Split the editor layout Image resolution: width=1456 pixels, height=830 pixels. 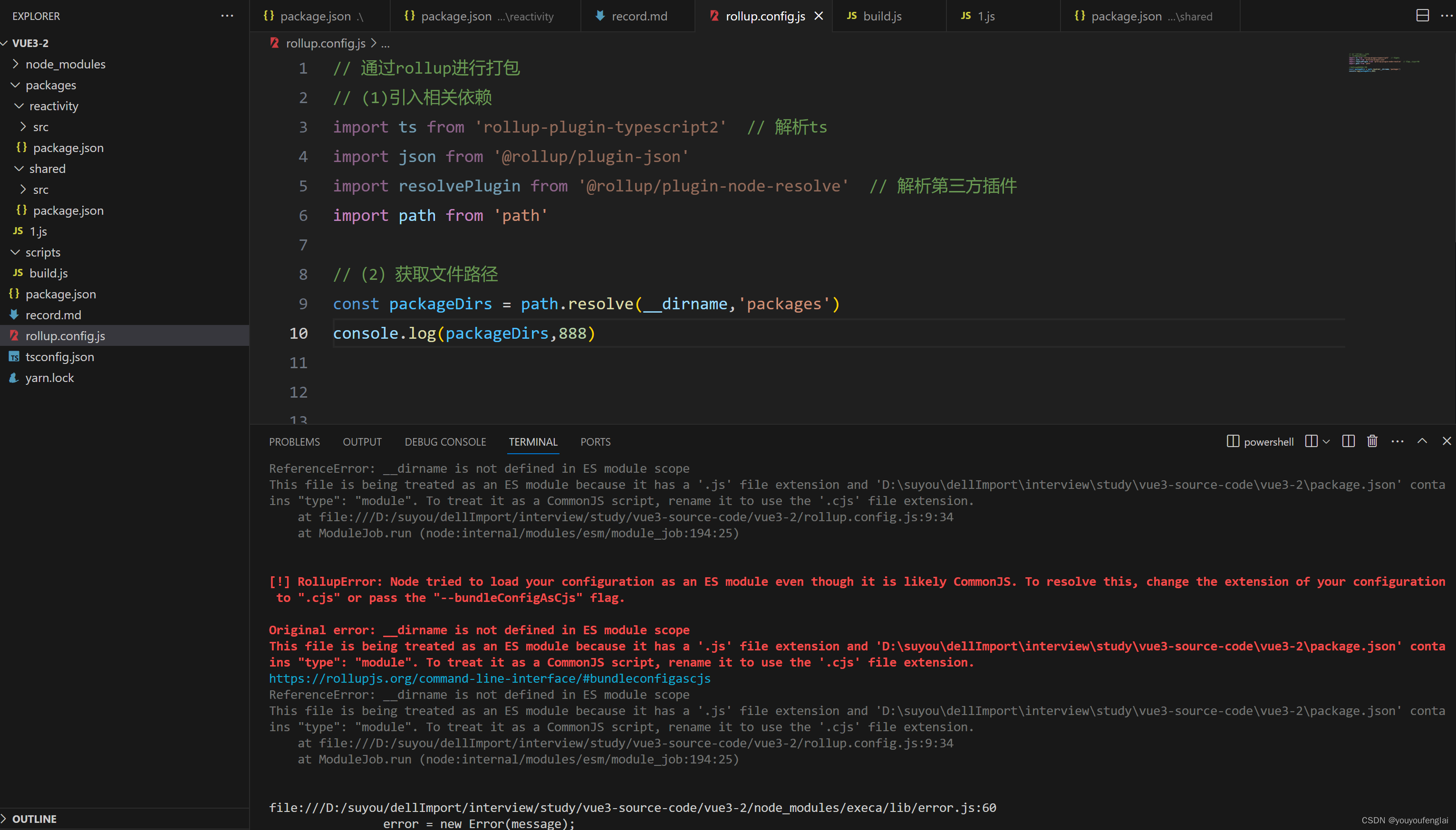tap(1423, 15)
